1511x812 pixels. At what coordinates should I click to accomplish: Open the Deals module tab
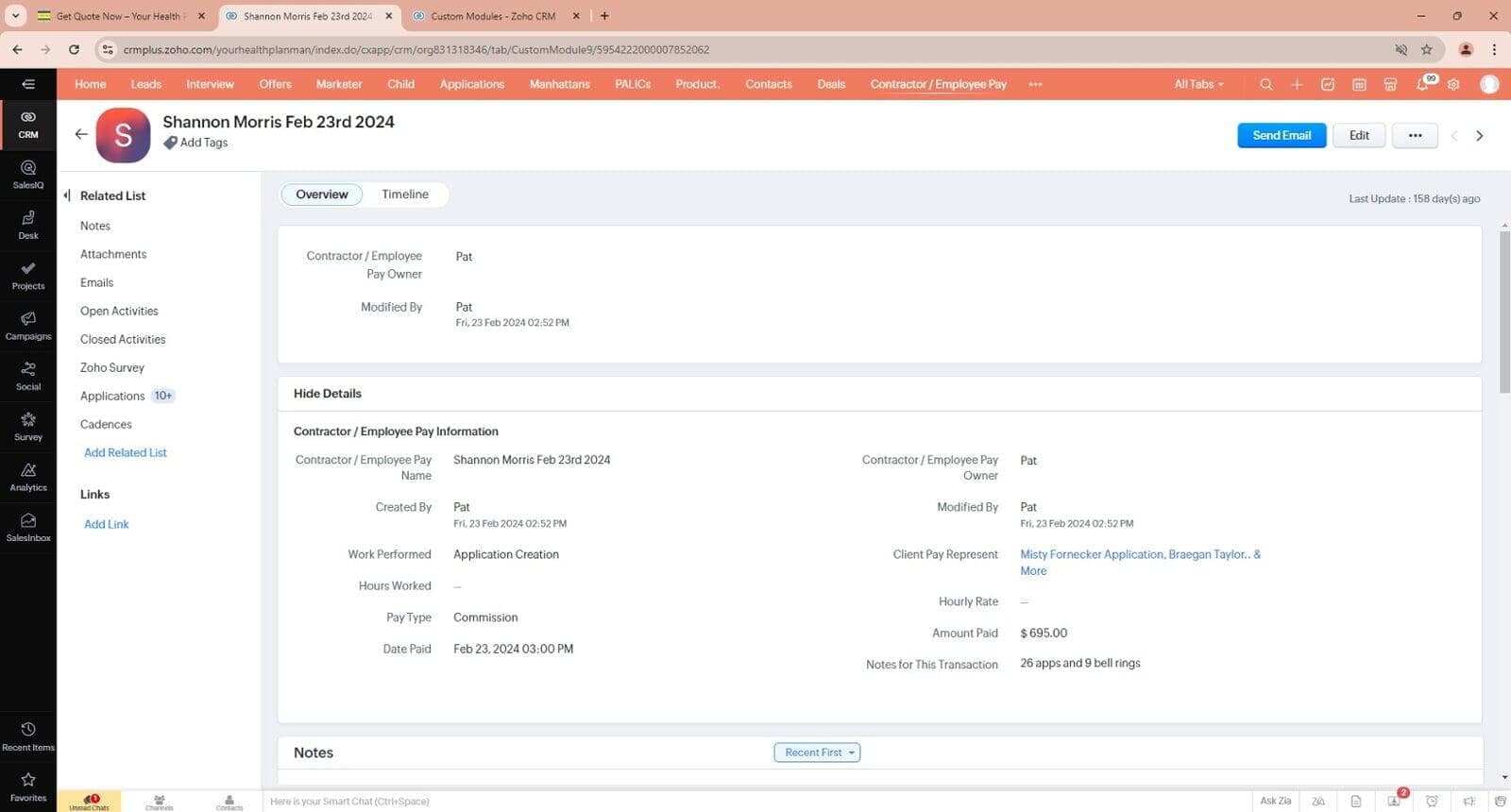831,84
